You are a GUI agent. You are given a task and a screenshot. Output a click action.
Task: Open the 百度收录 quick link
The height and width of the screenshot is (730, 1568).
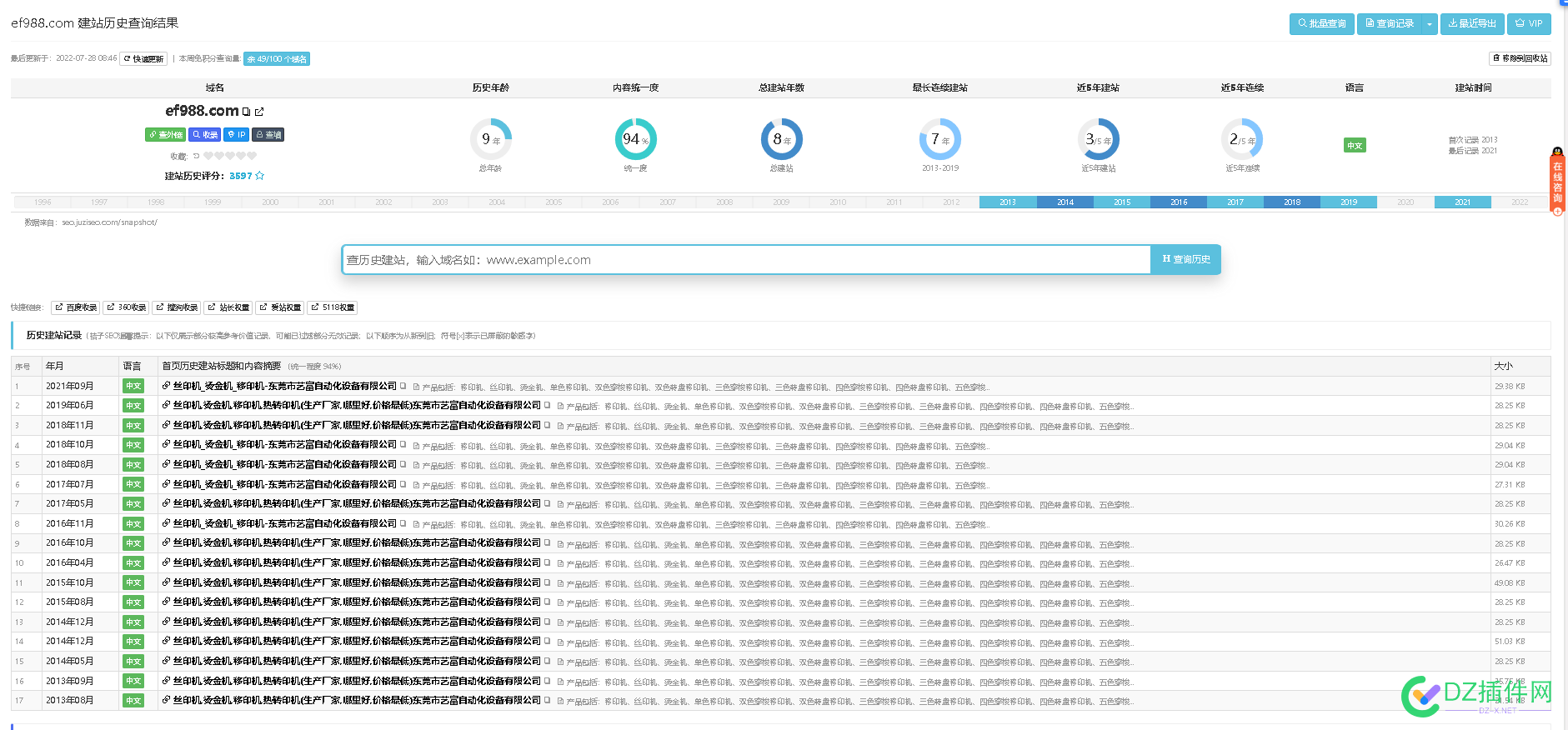coord(76,307)
